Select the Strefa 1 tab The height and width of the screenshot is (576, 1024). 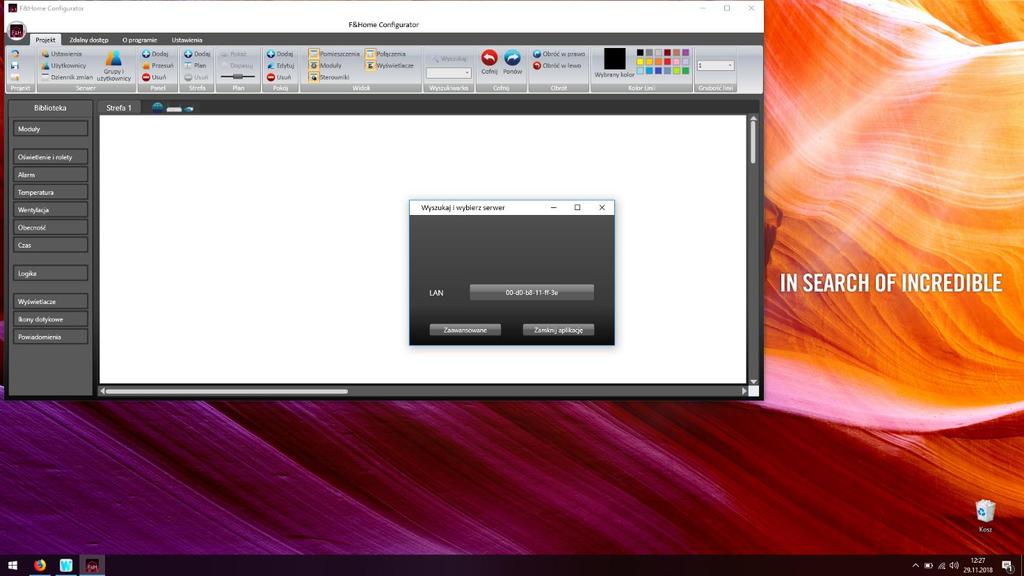(119, 108)
